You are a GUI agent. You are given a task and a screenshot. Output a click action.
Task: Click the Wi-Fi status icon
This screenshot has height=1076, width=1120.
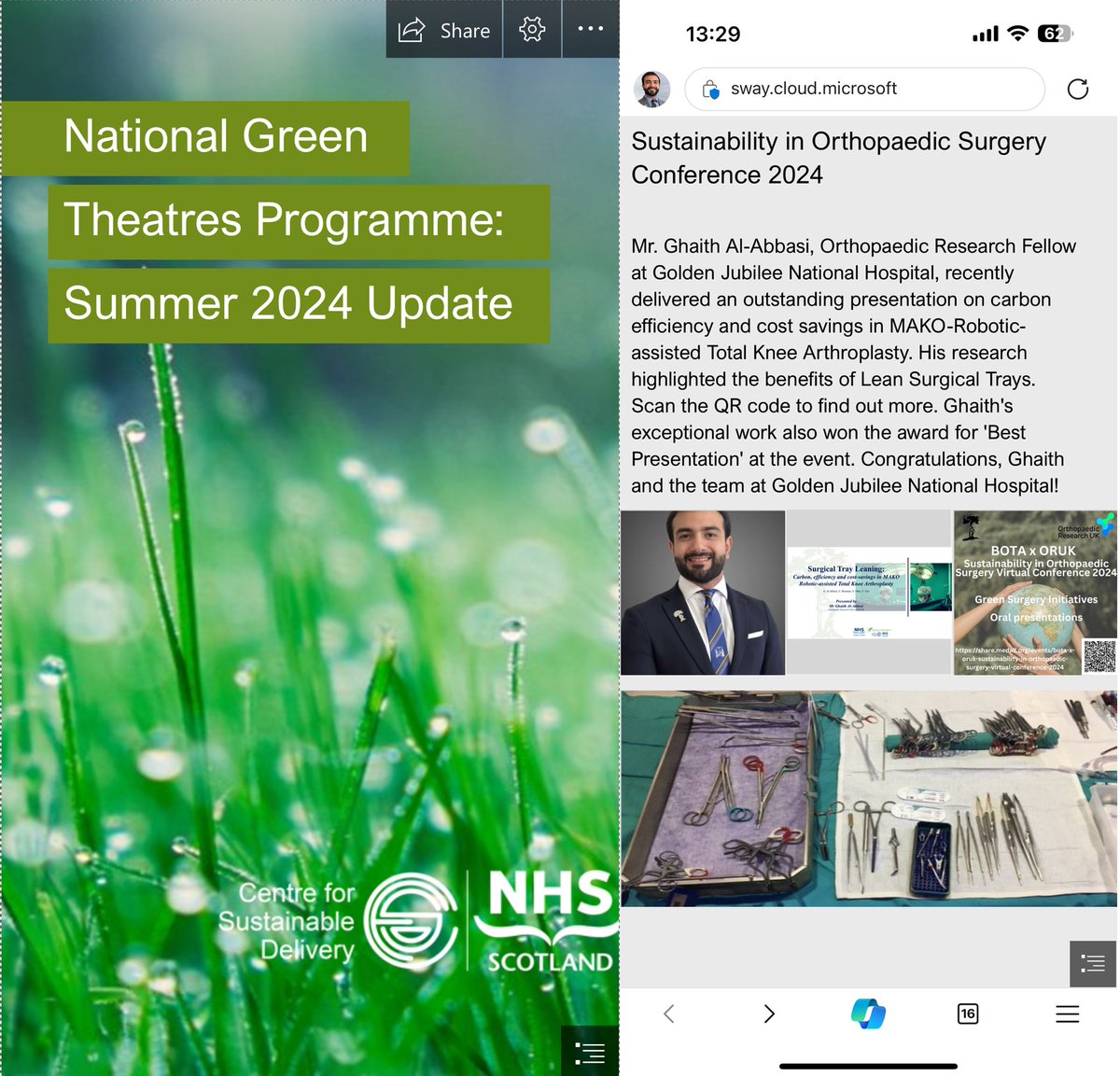coord(1018,34)
